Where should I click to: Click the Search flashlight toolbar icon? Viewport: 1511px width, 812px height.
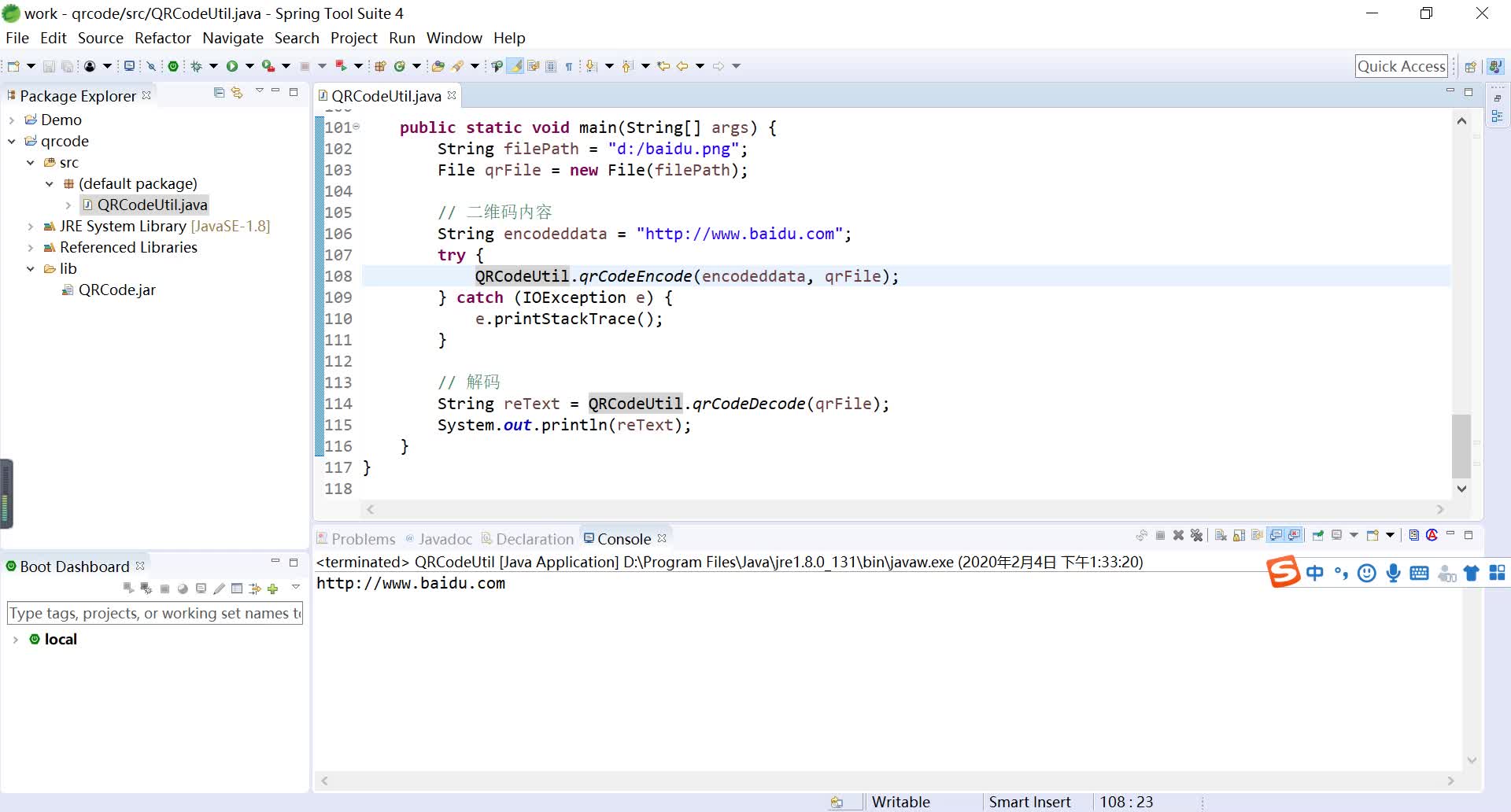tap(457, 66)
